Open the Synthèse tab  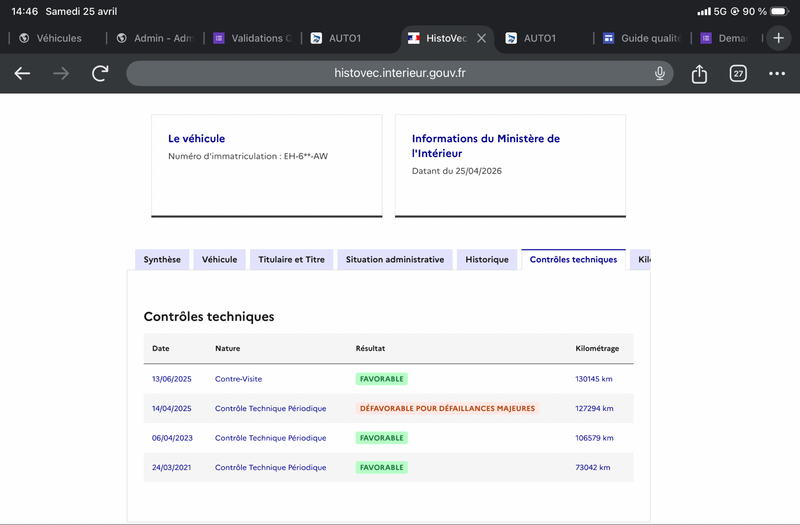(x=162, y=260)
